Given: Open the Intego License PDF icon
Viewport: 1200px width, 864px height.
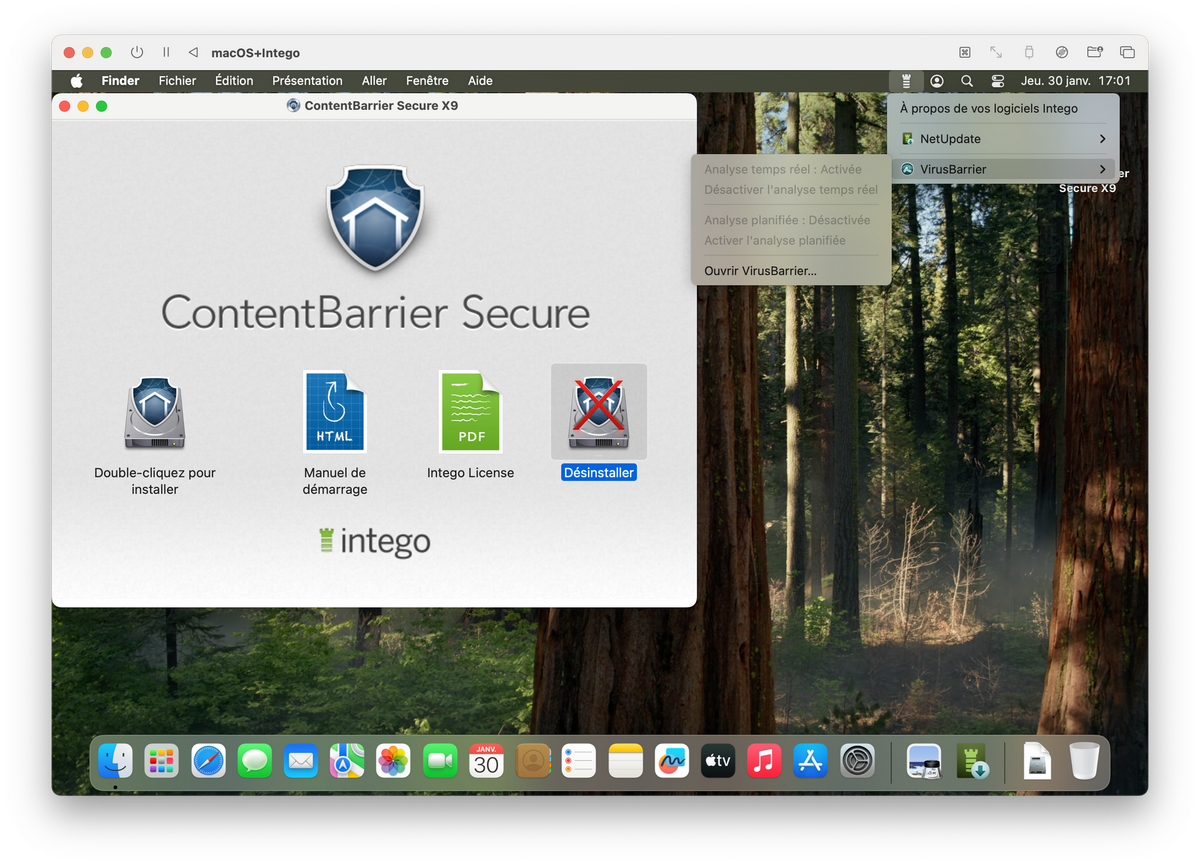Looking at the screenshot, I should tap(470, 412).
